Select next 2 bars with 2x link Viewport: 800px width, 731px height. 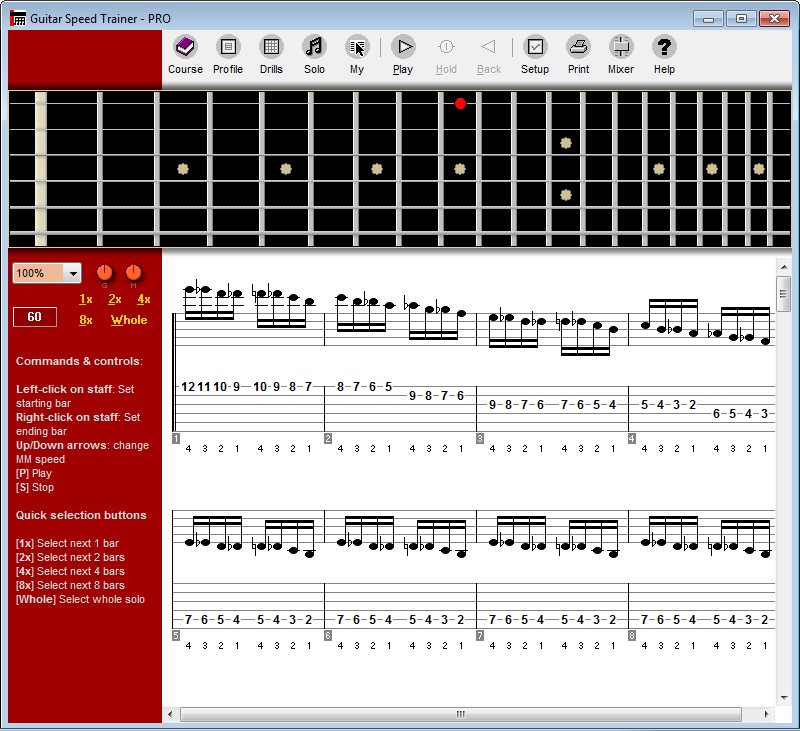click(x=115, y=299)
